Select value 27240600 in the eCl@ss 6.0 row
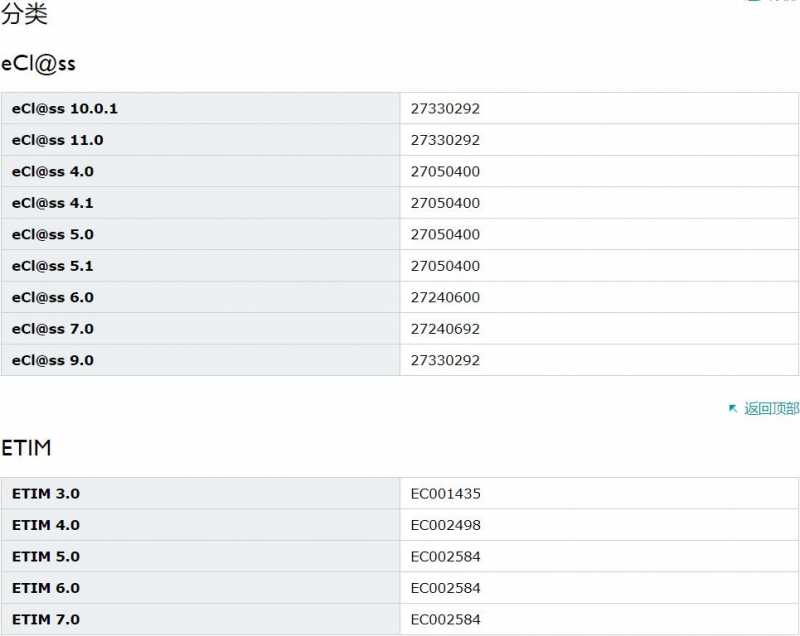 445,297
